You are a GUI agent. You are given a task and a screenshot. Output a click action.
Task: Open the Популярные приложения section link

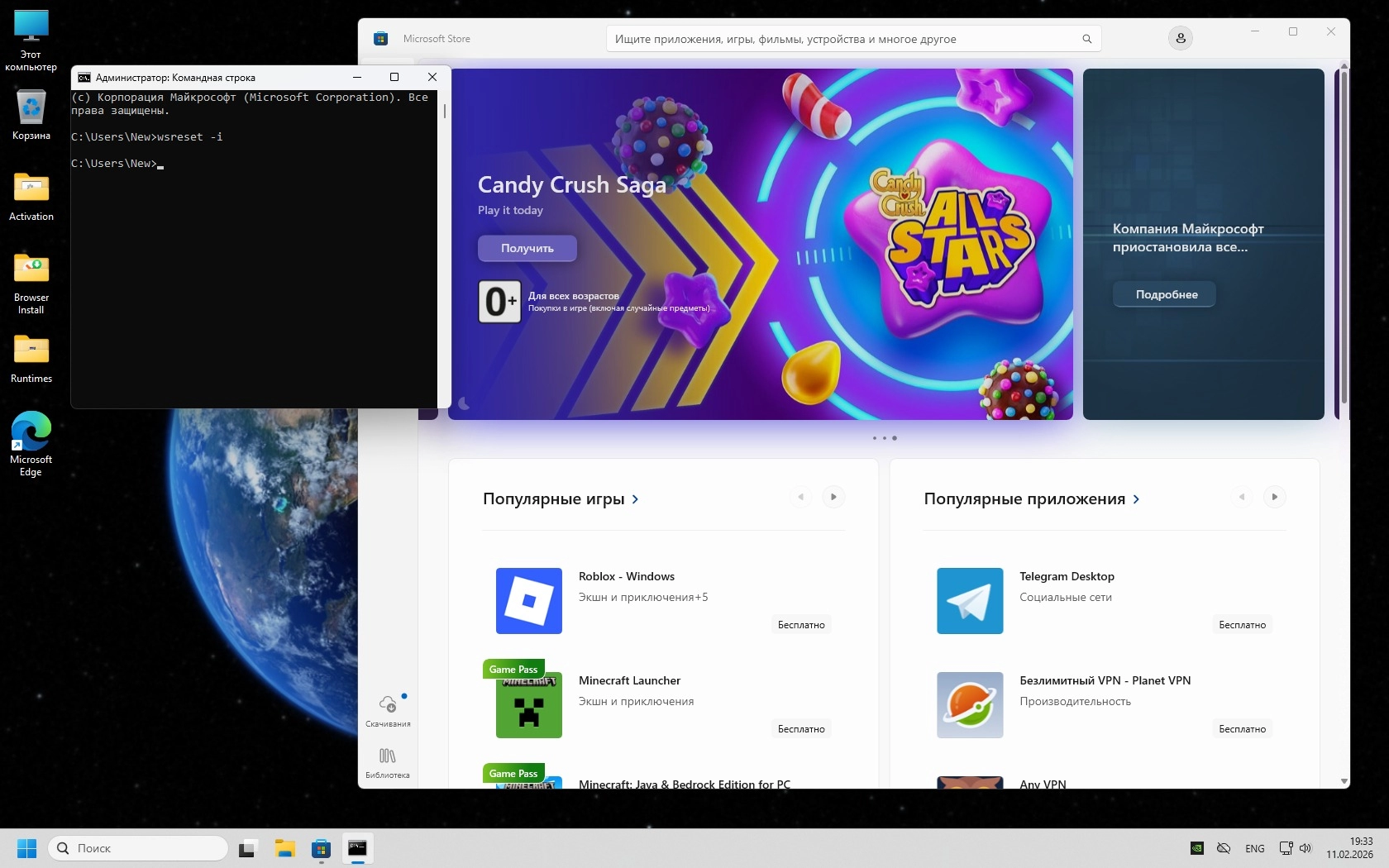[x=1032, y=498]
